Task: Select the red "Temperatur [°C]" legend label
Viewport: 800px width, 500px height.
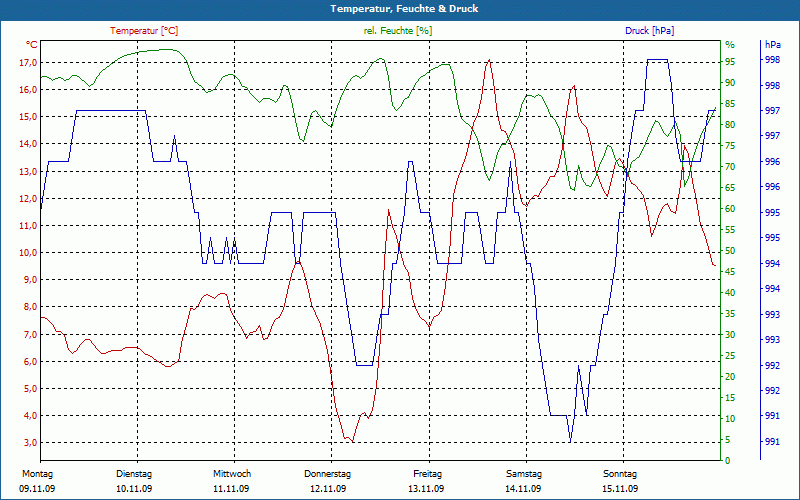Action: click(x=144, y=31)
